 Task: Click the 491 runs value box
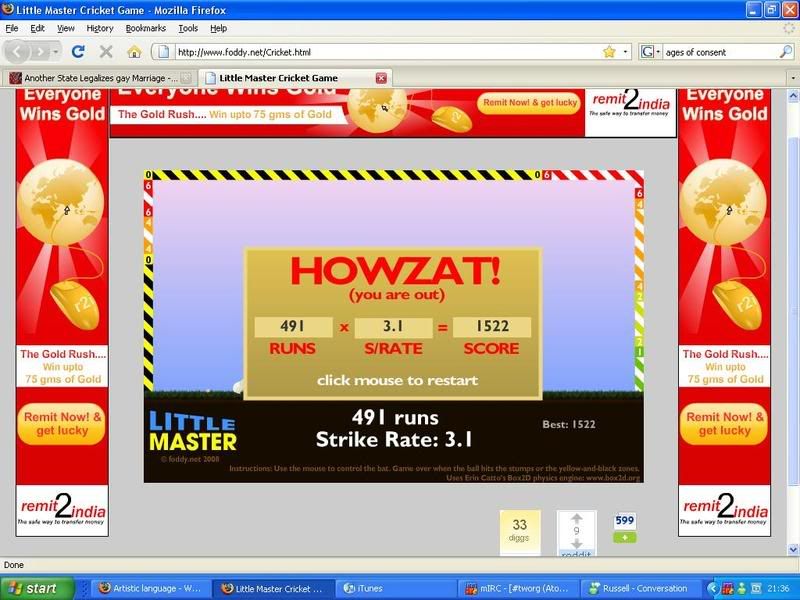(293, 327)
